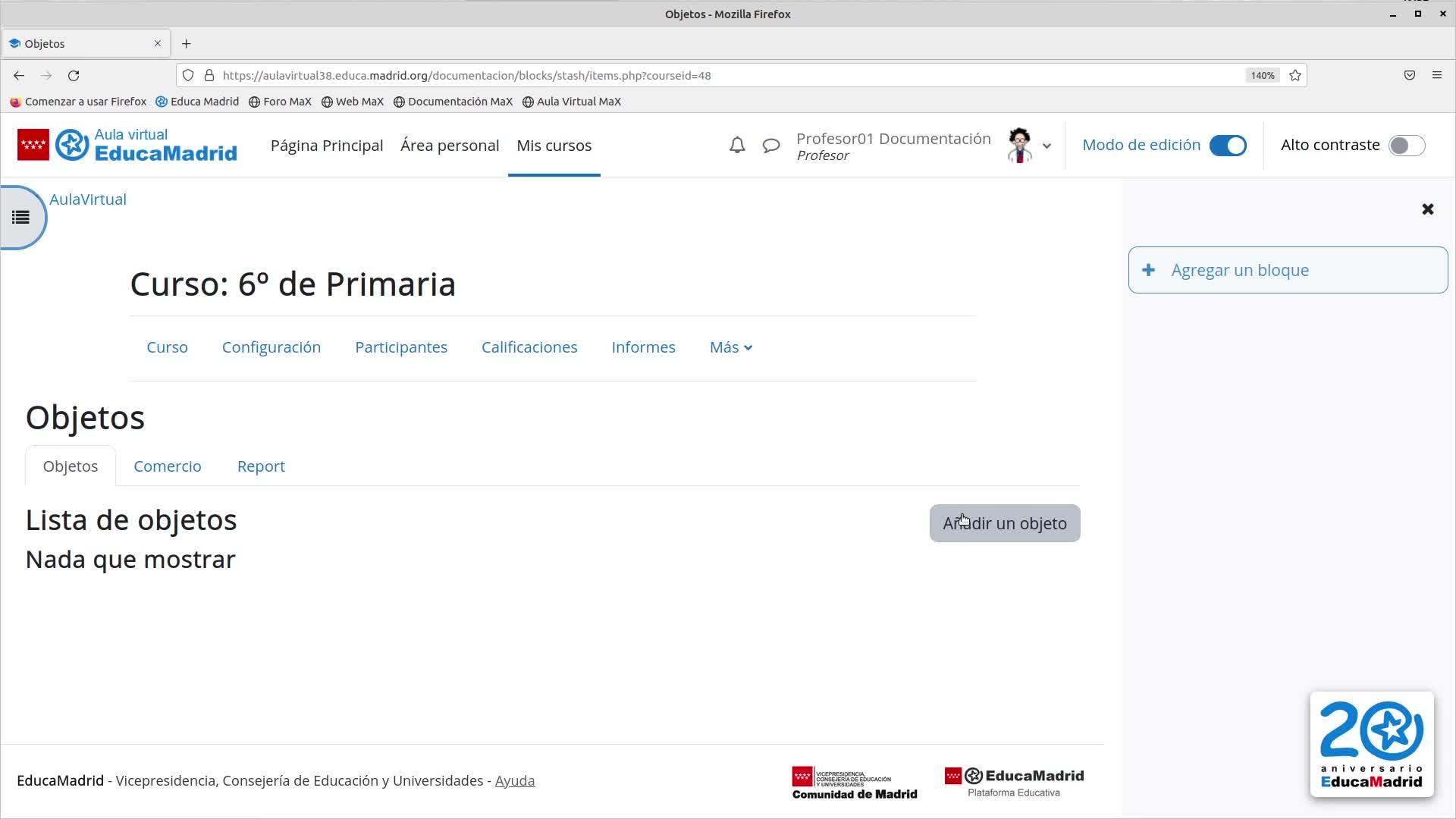Click the 140% zoom level indicator
Image resolution: width=1456 pixels, height=819 pixels.
[1262, 75]
